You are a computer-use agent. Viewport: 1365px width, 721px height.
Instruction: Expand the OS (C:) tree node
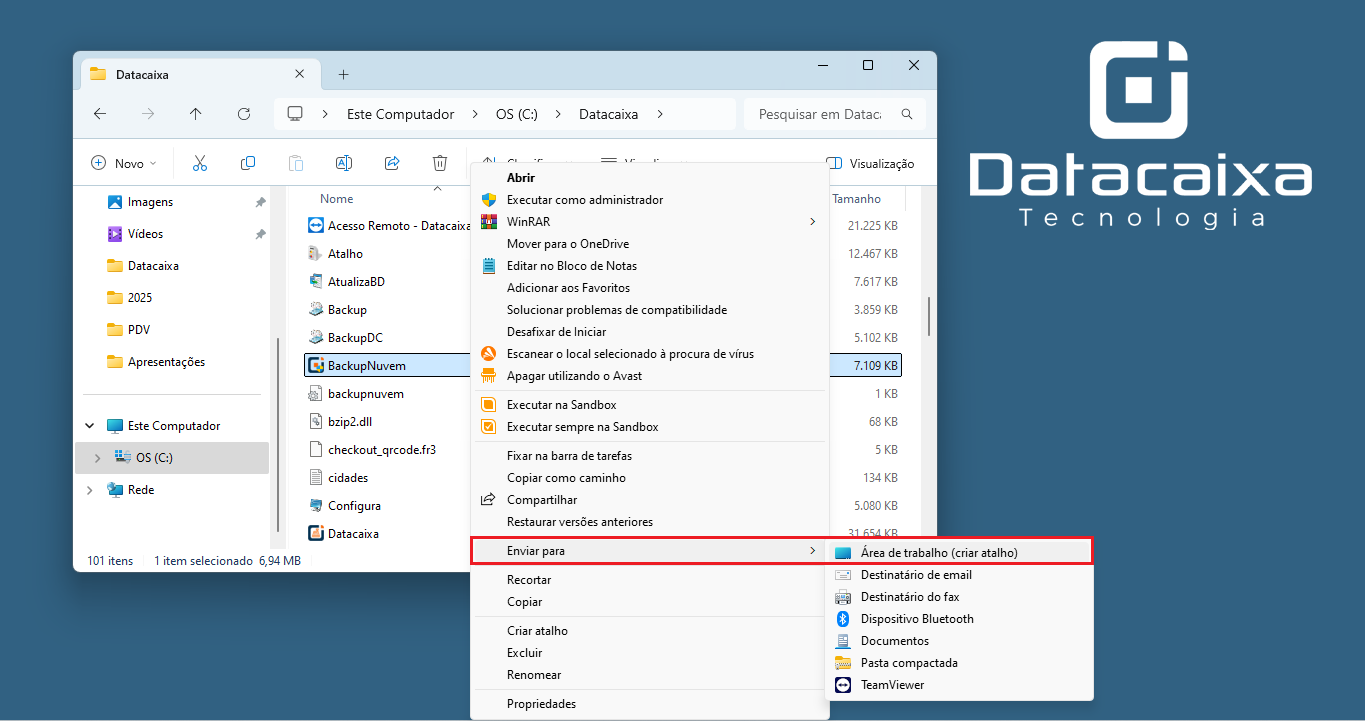point(97,458)
